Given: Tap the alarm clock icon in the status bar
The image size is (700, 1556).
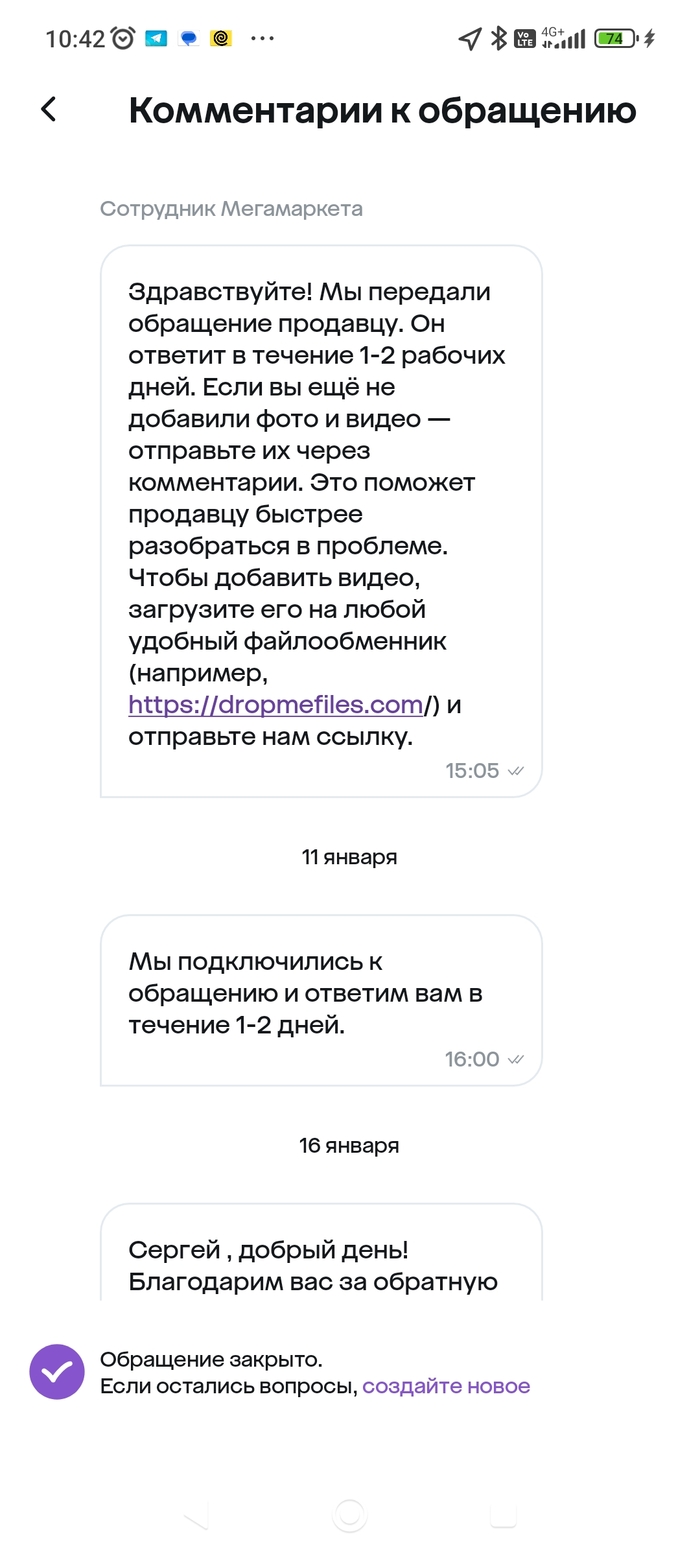Looking at the screenshot, I should (x=120, y=38).
